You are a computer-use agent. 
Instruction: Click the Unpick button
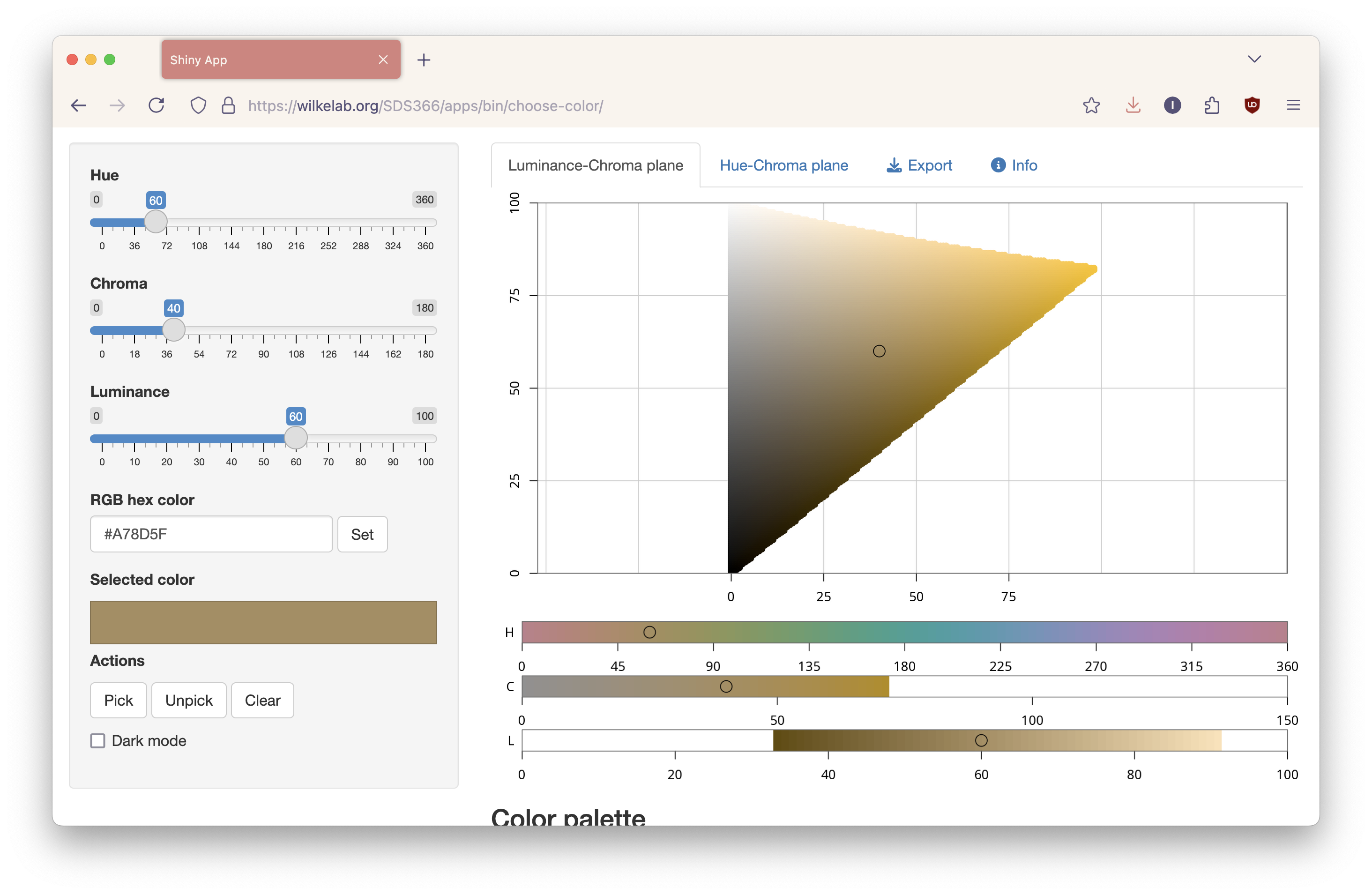click(188, 700)
